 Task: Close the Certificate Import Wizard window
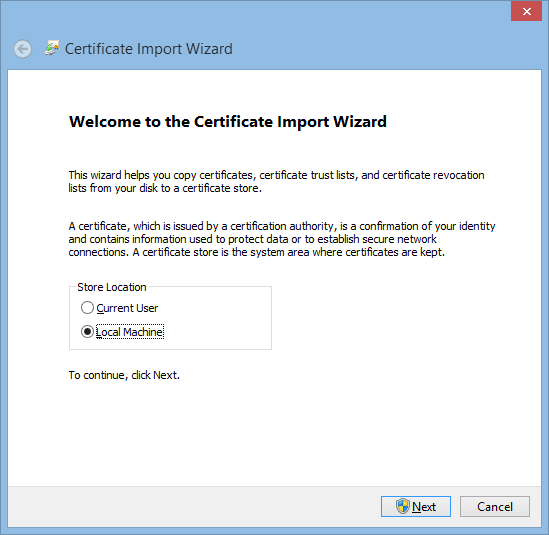click(526, 12)
